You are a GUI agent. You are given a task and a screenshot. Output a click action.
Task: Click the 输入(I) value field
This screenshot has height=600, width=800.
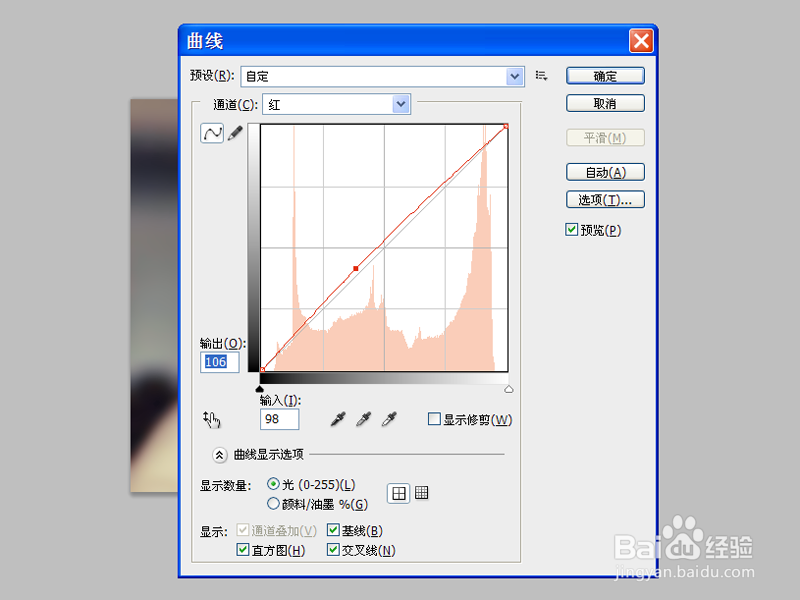(280, 419)
